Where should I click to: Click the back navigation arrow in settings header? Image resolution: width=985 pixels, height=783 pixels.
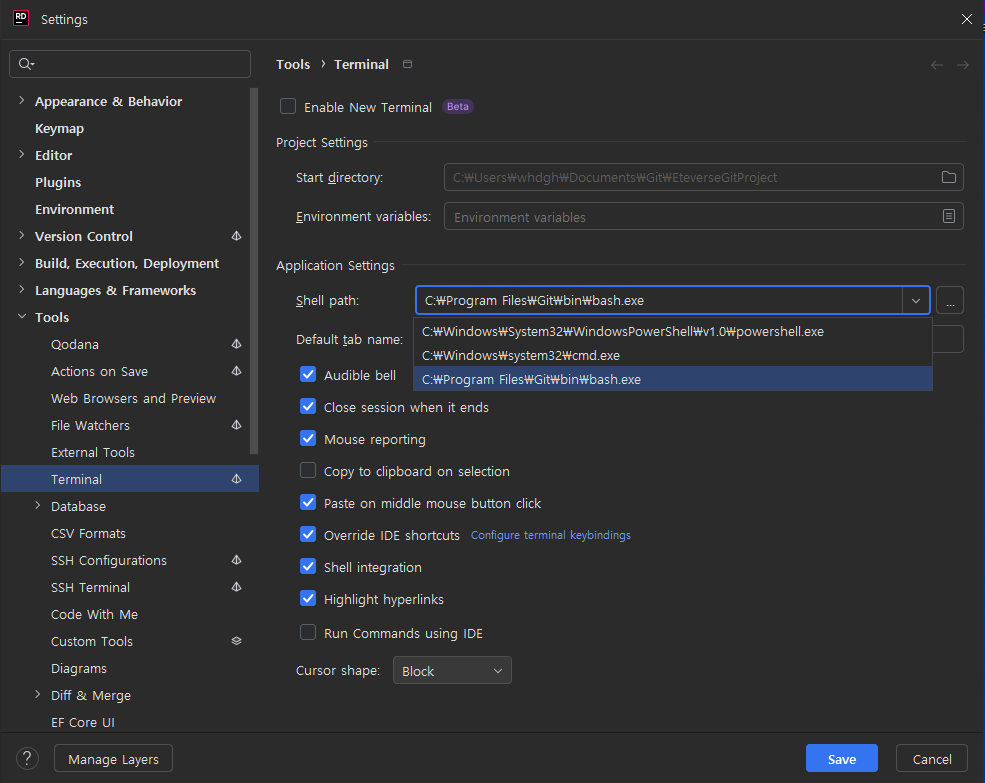pos(936,64)
